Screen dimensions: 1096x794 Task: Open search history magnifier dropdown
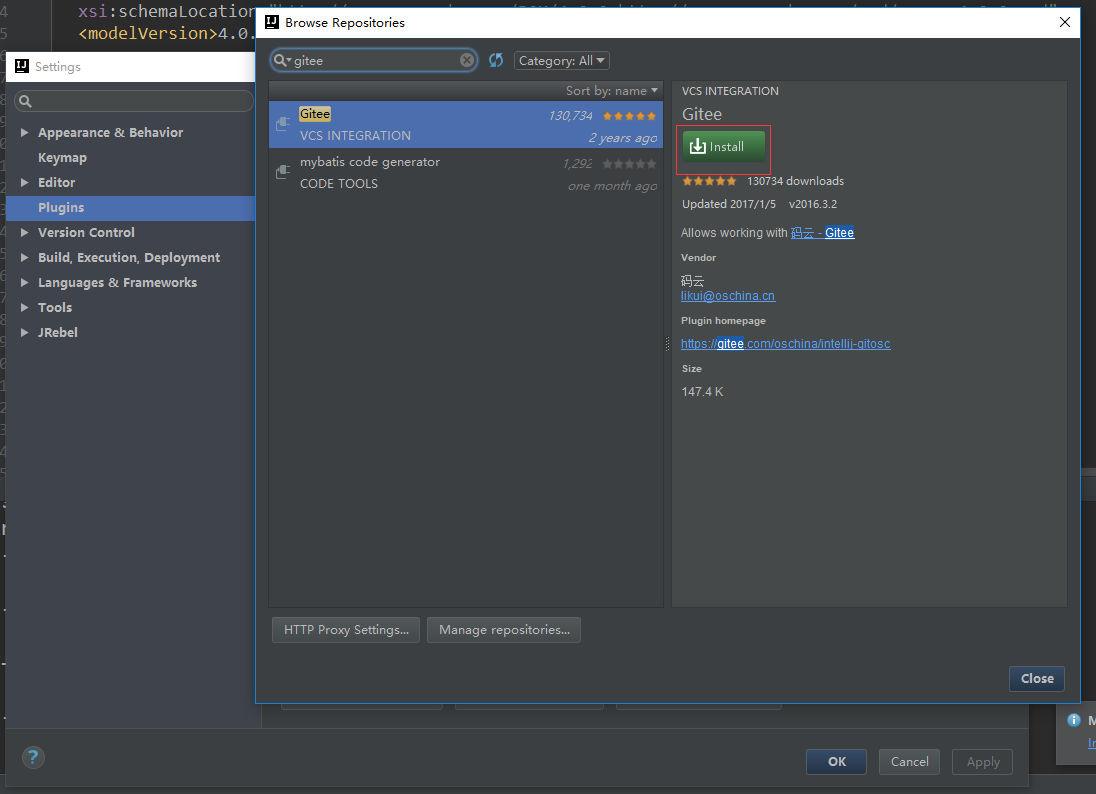tap(282, 60)
